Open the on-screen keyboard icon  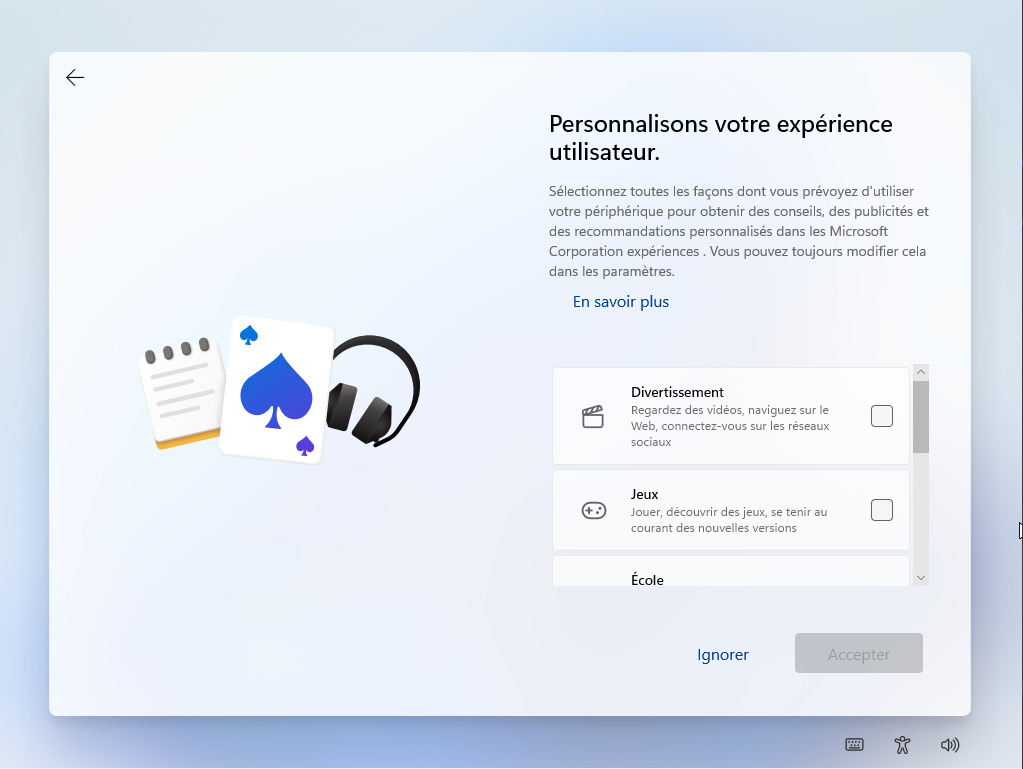click(854, 745)
